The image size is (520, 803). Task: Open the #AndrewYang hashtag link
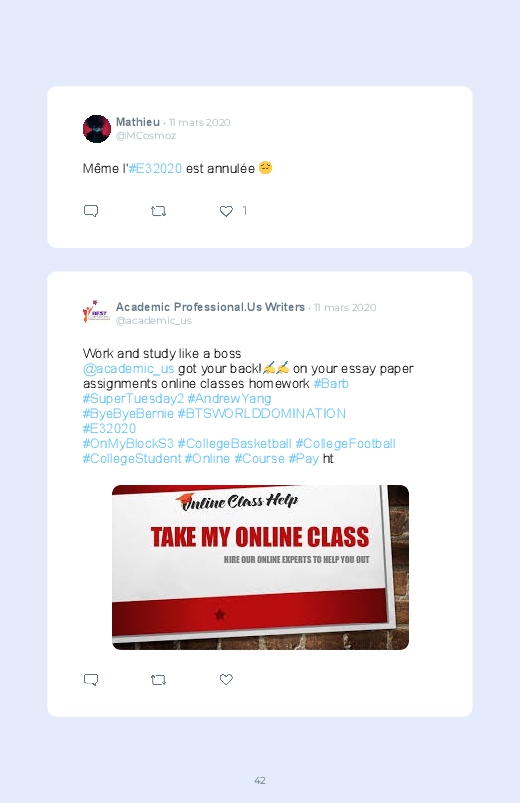230,398
